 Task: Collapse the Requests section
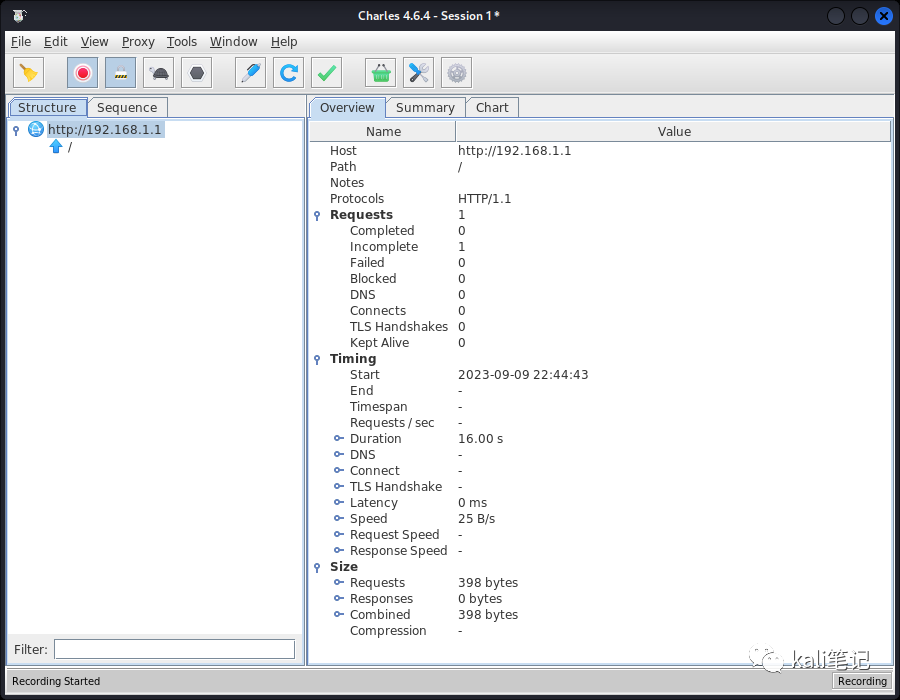click(317, 216)
